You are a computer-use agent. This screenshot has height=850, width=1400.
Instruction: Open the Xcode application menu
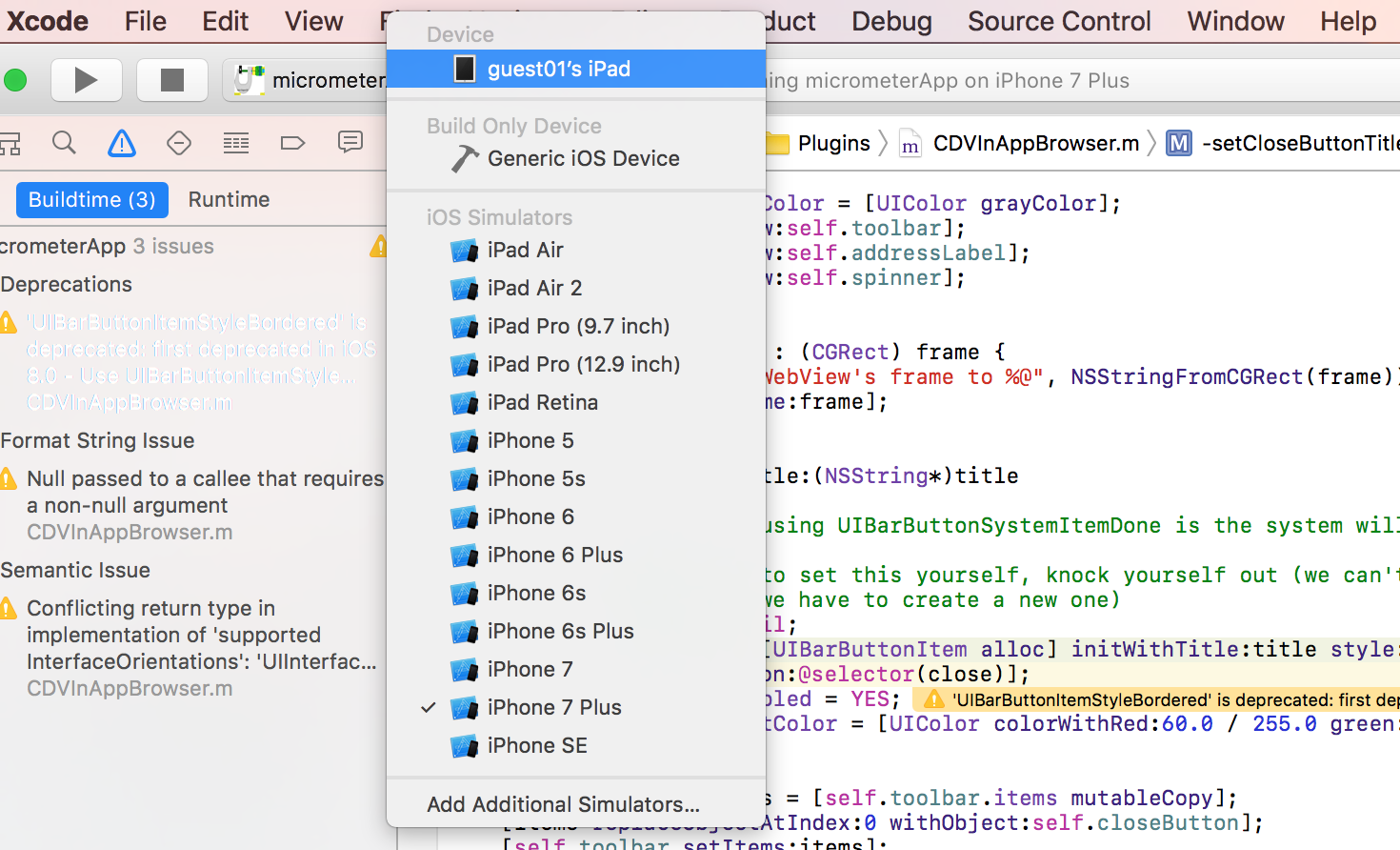(x=48, y=21)
